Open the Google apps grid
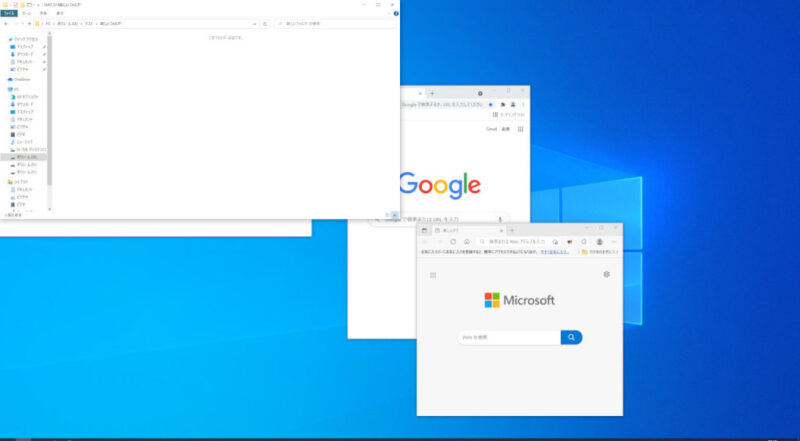Screen dimensions: 800x441 [x=520, y=129]
